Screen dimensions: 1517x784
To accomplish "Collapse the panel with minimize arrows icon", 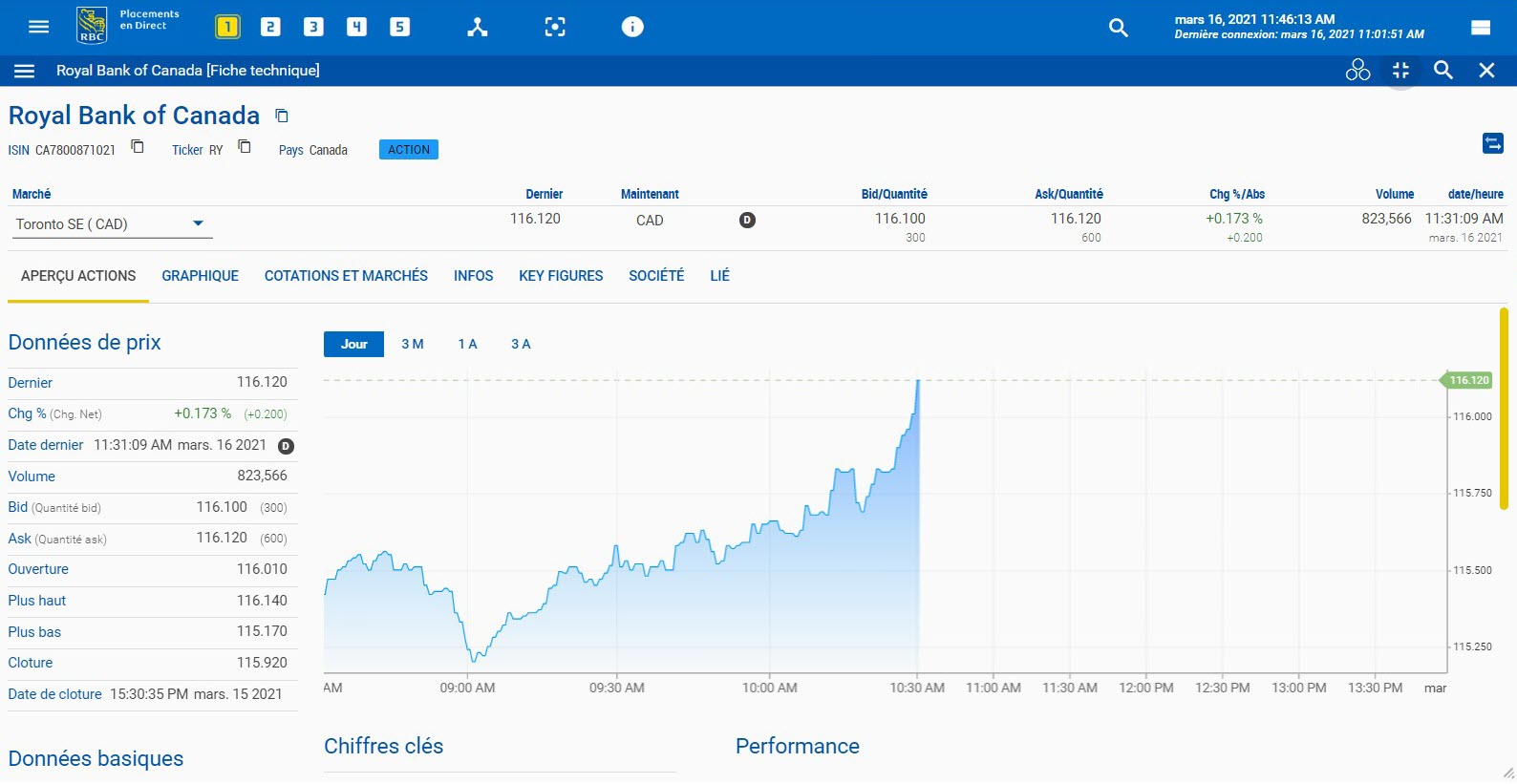I will [1401, 70].
